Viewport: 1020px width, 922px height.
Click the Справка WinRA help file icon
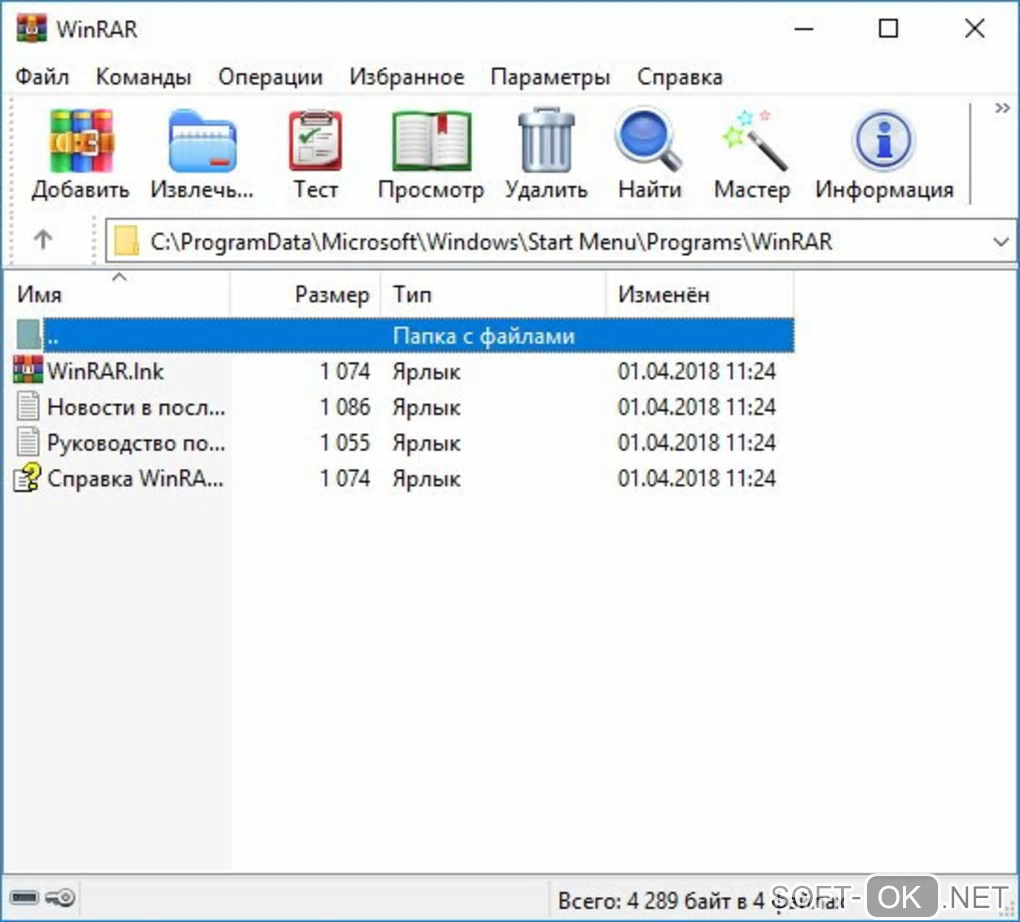(x=28, y=478)
